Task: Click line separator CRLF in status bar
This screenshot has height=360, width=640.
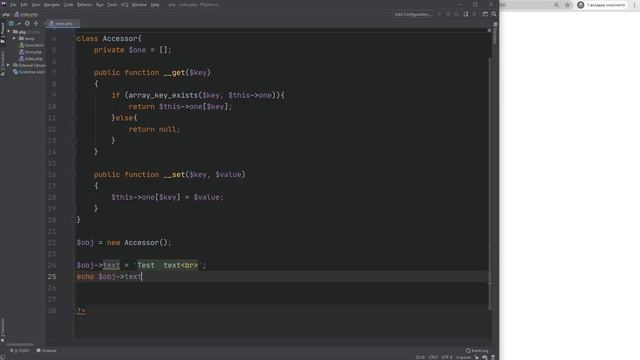Action: point(433,357)
